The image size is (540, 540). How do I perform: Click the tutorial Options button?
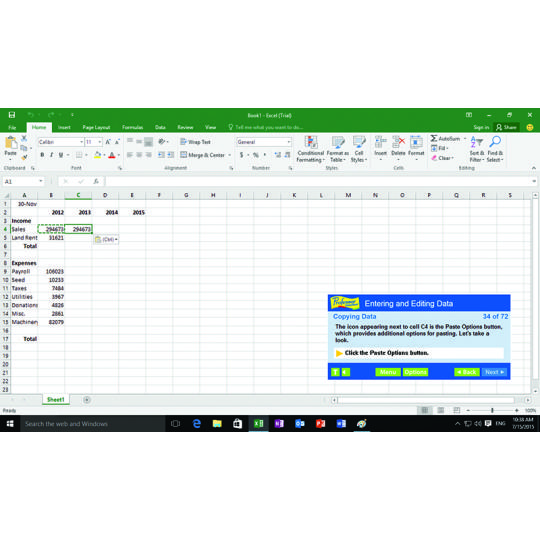pyautogui.click(x=415, y=372)
